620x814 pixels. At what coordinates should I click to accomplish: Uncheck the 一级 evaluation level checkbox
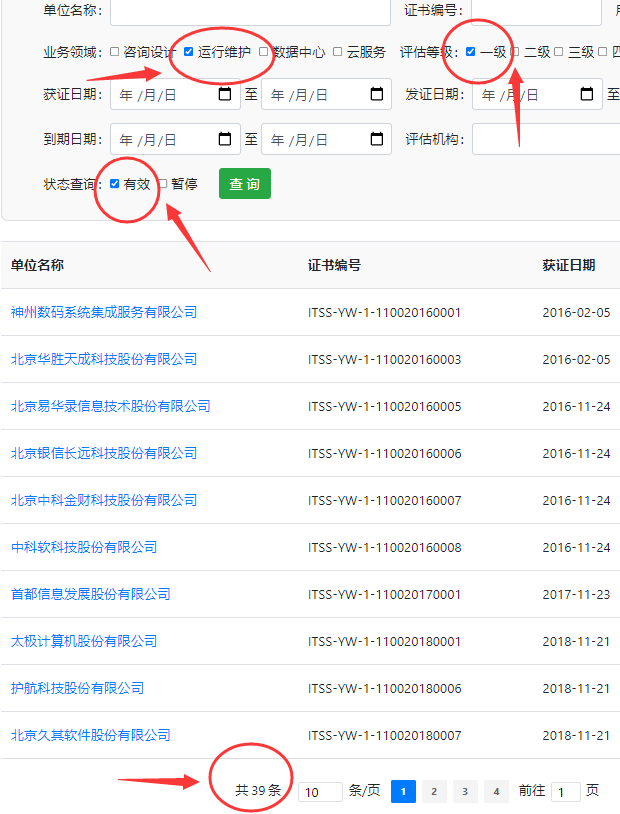tap(470, 51)
